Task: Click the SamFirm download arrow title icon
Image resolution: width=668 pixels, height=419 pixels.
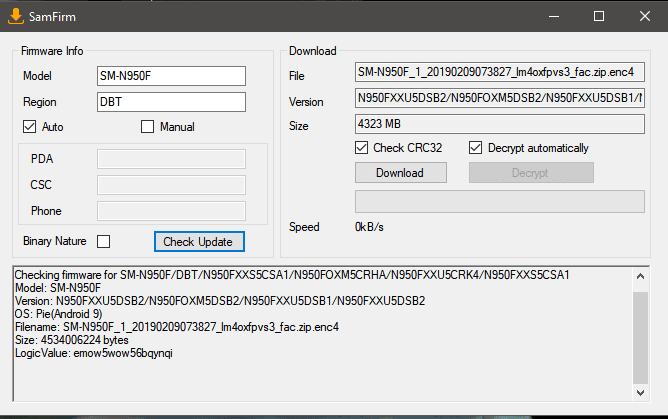Action: (16, 17)
